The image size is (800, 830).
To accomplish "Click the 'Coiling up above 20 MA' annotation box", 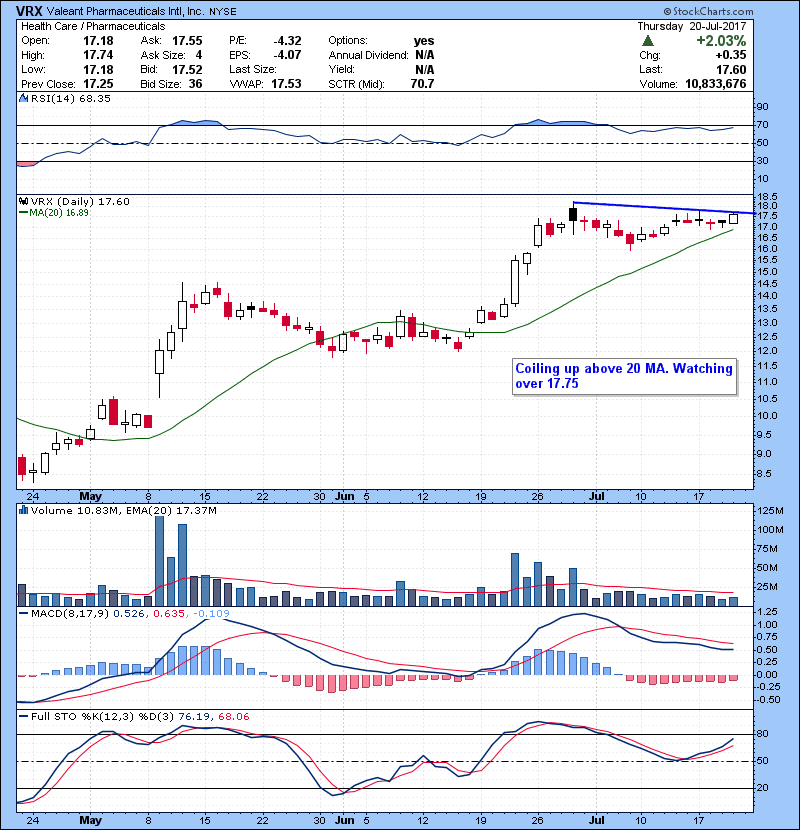I will click(x=624, y=376).
